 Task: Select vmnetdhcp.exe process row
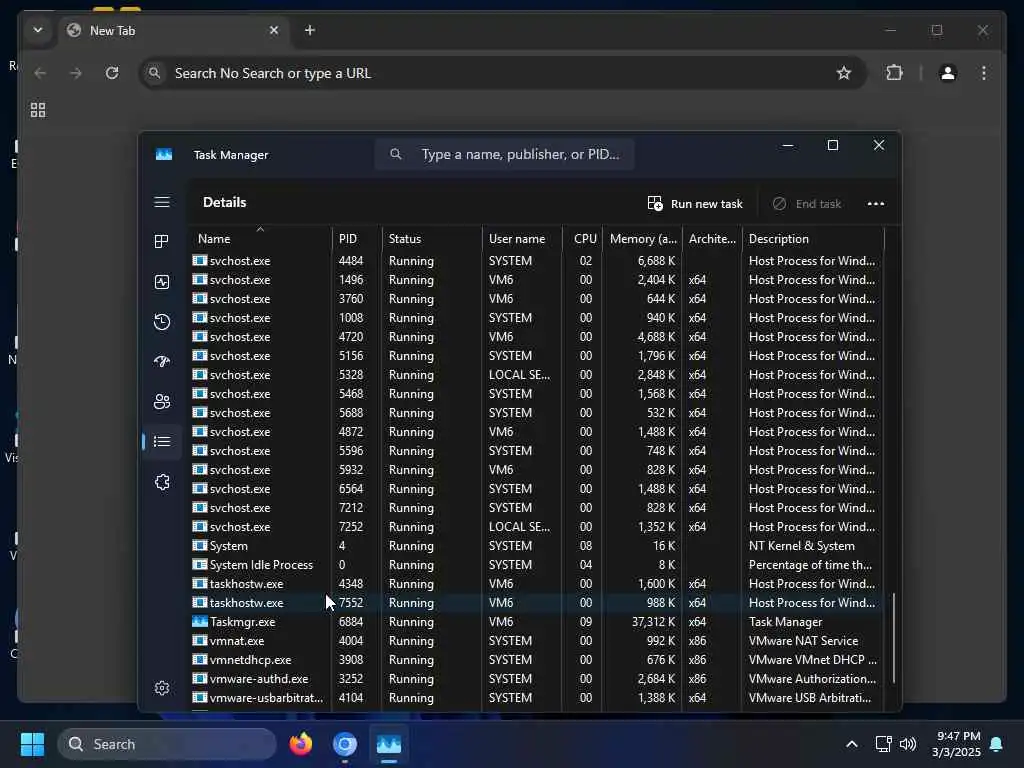coord(537,660)
